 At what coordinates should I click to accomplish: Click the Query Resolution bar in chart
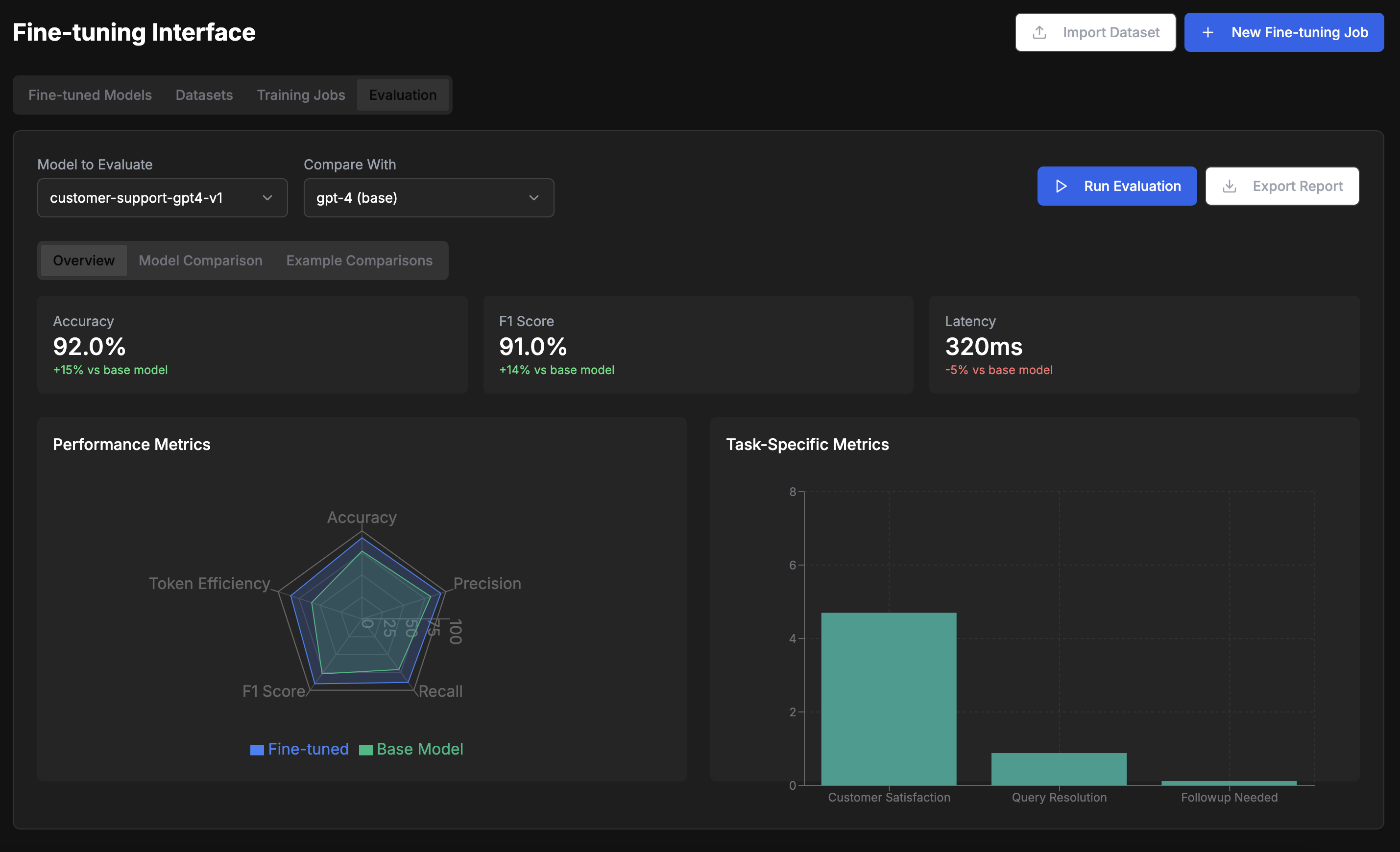click(x=1059, y=769)
